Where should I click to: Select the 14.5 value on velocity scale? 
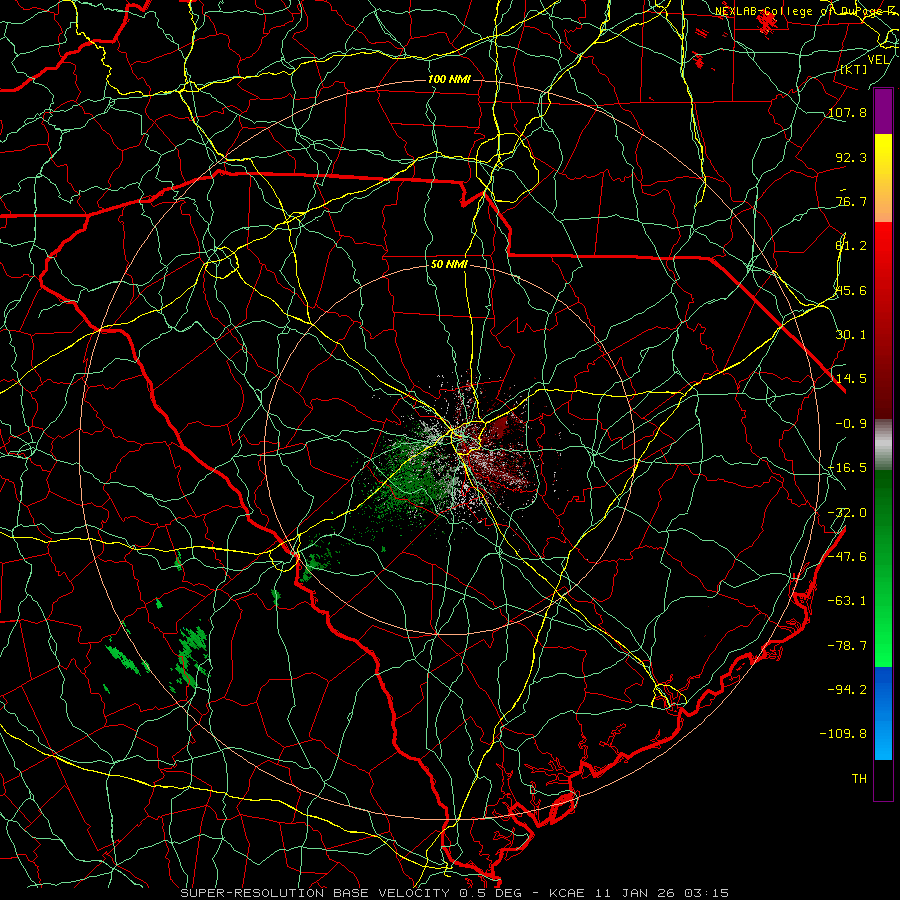(x=851, y=379)
